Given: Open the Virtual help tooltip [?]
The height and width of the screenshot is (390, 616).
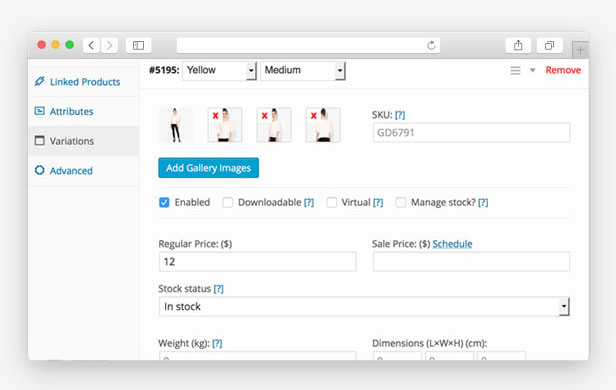Looking at the screenshot, I should [378, 202].
